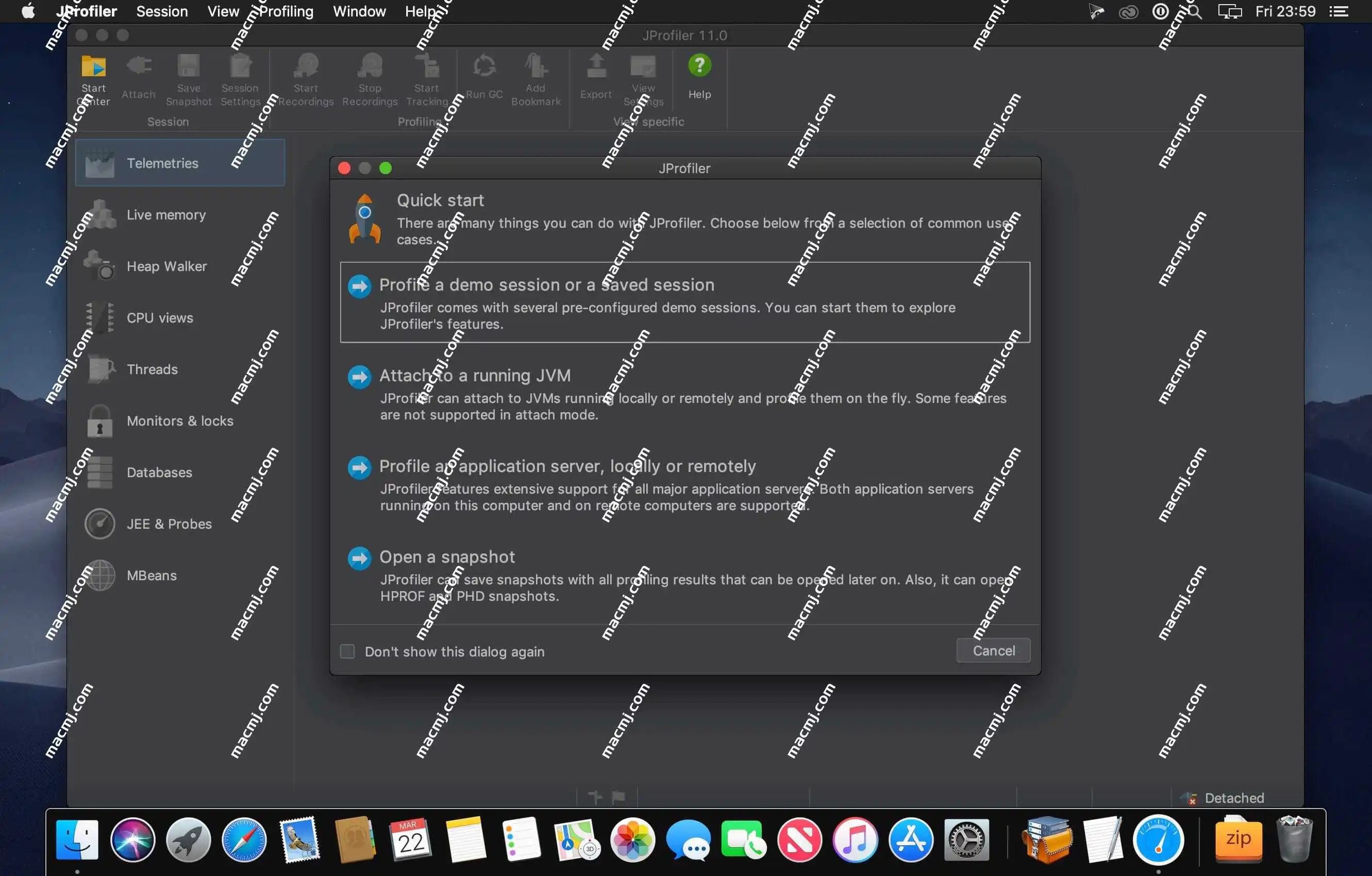The width and height of the screenshot is (1372, 876).
Task: Click the green Help icon
Action: coord(700,66)
